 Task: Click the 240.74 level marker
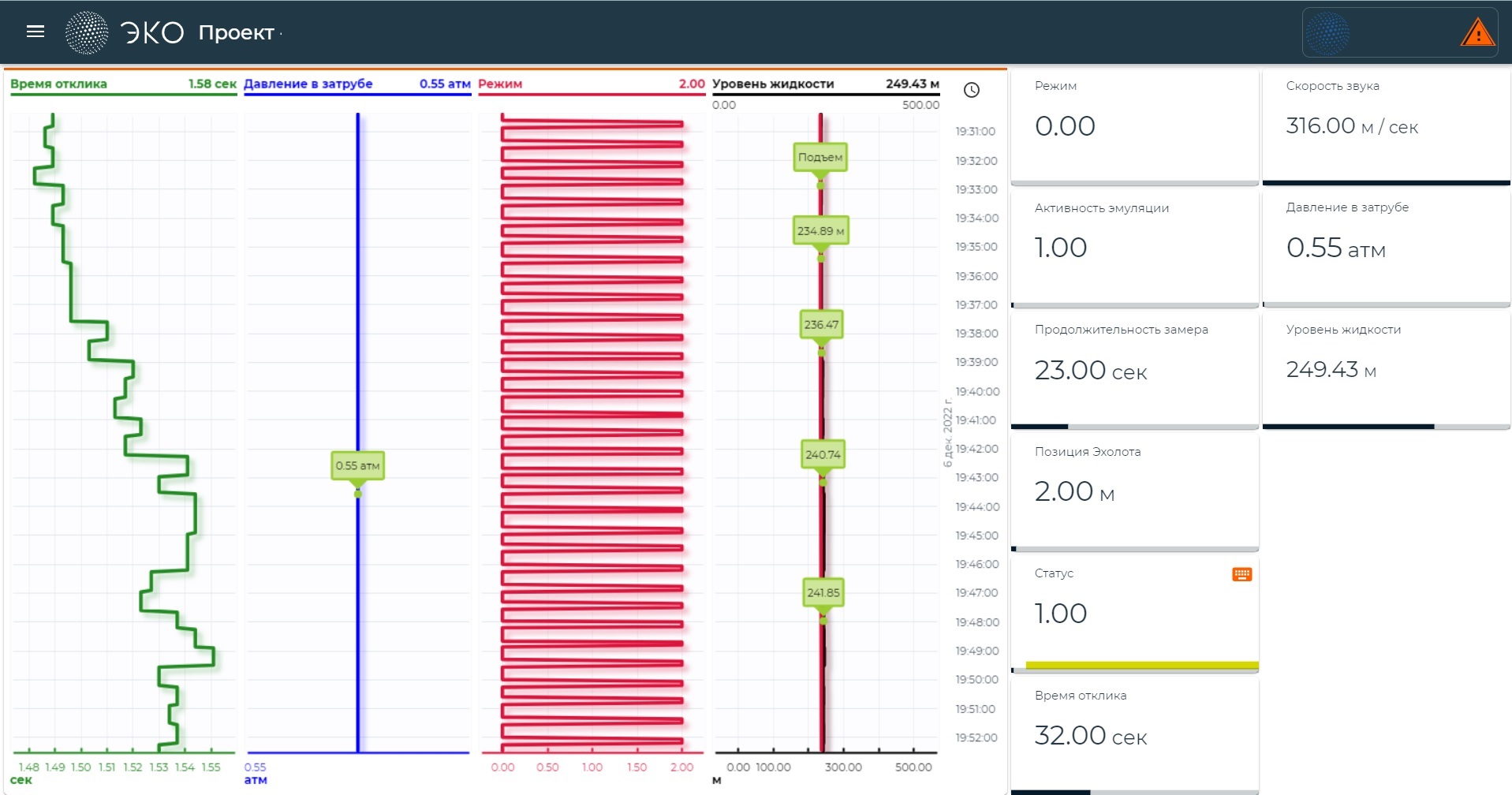coord(823,454)
